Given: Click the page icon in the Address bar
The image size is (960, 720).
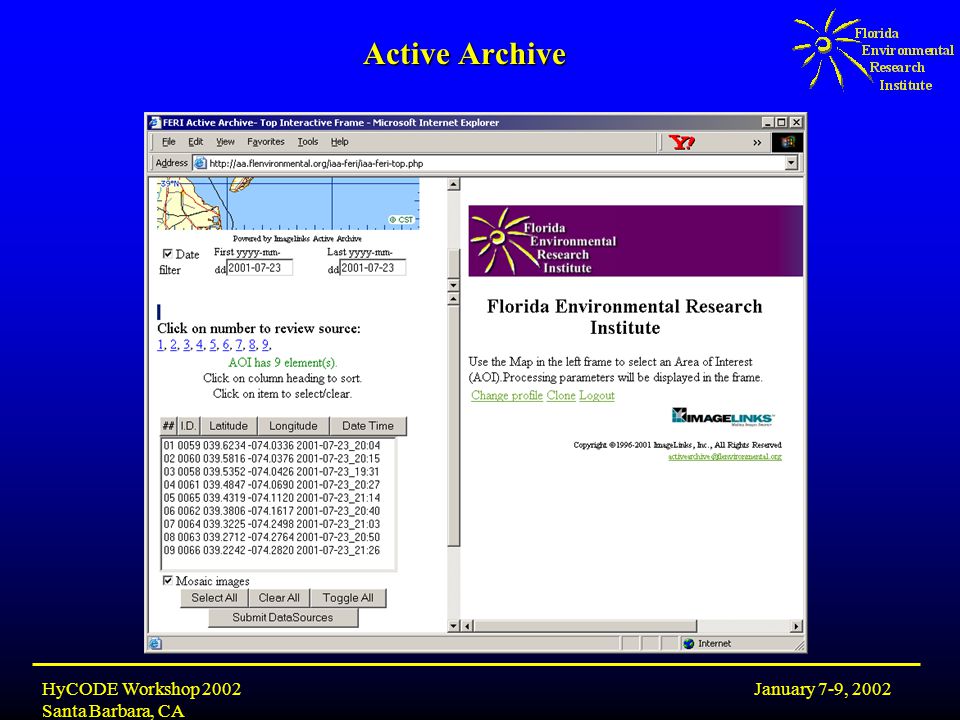Looking at the screenshot, I should tap(200, 163).
